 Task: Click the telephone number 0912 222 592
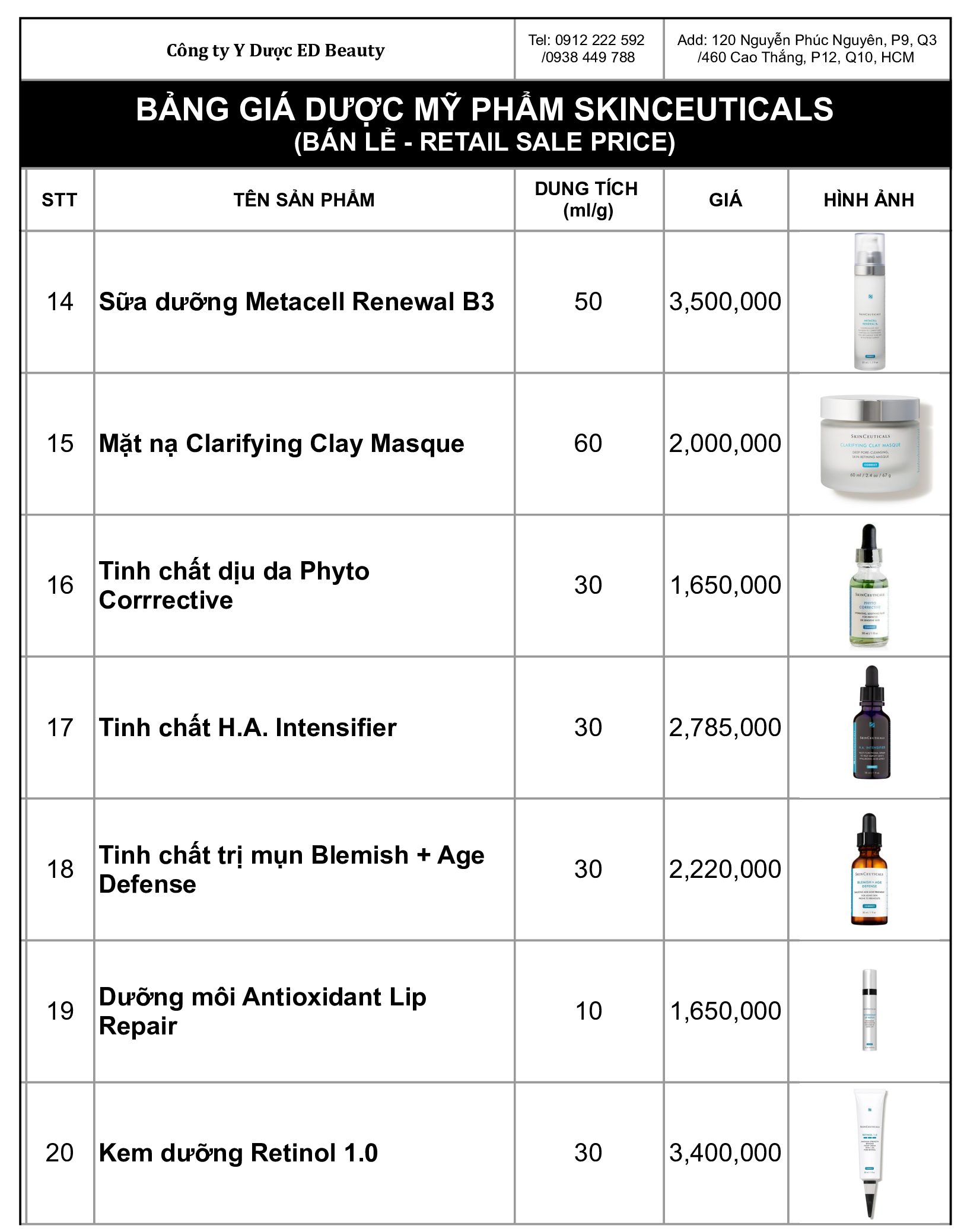tap(586, 40)
